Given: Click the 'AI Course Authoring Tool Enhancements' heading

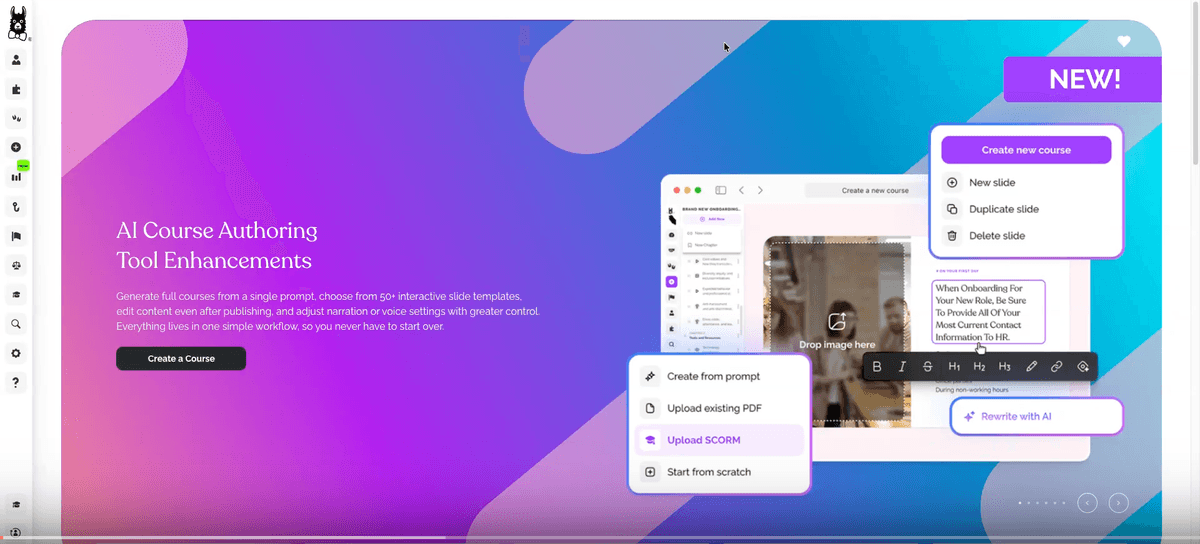Looking at the screenshot, I should click(217, 245).
